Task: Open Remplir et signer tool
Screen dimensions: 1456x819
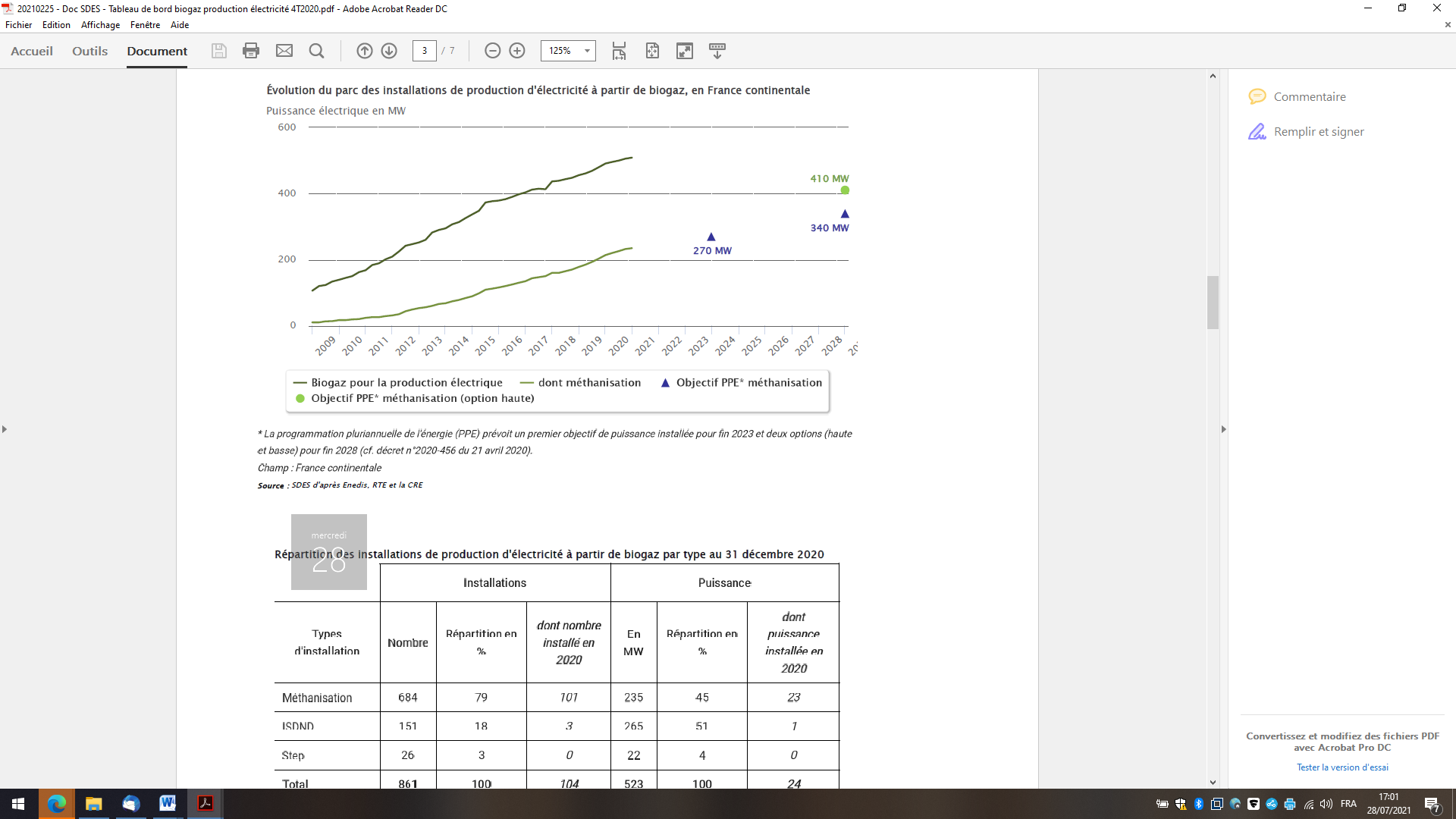Action: 1318,132
